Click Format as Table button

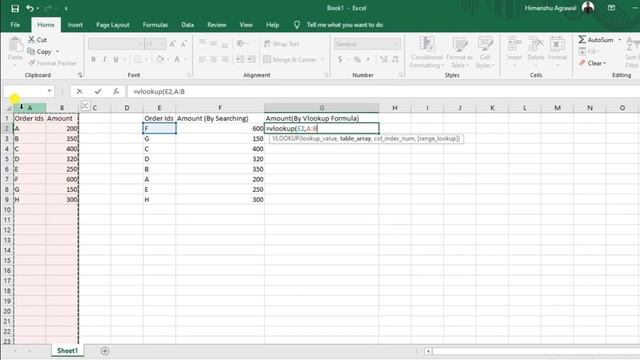(x=460, y=52)
